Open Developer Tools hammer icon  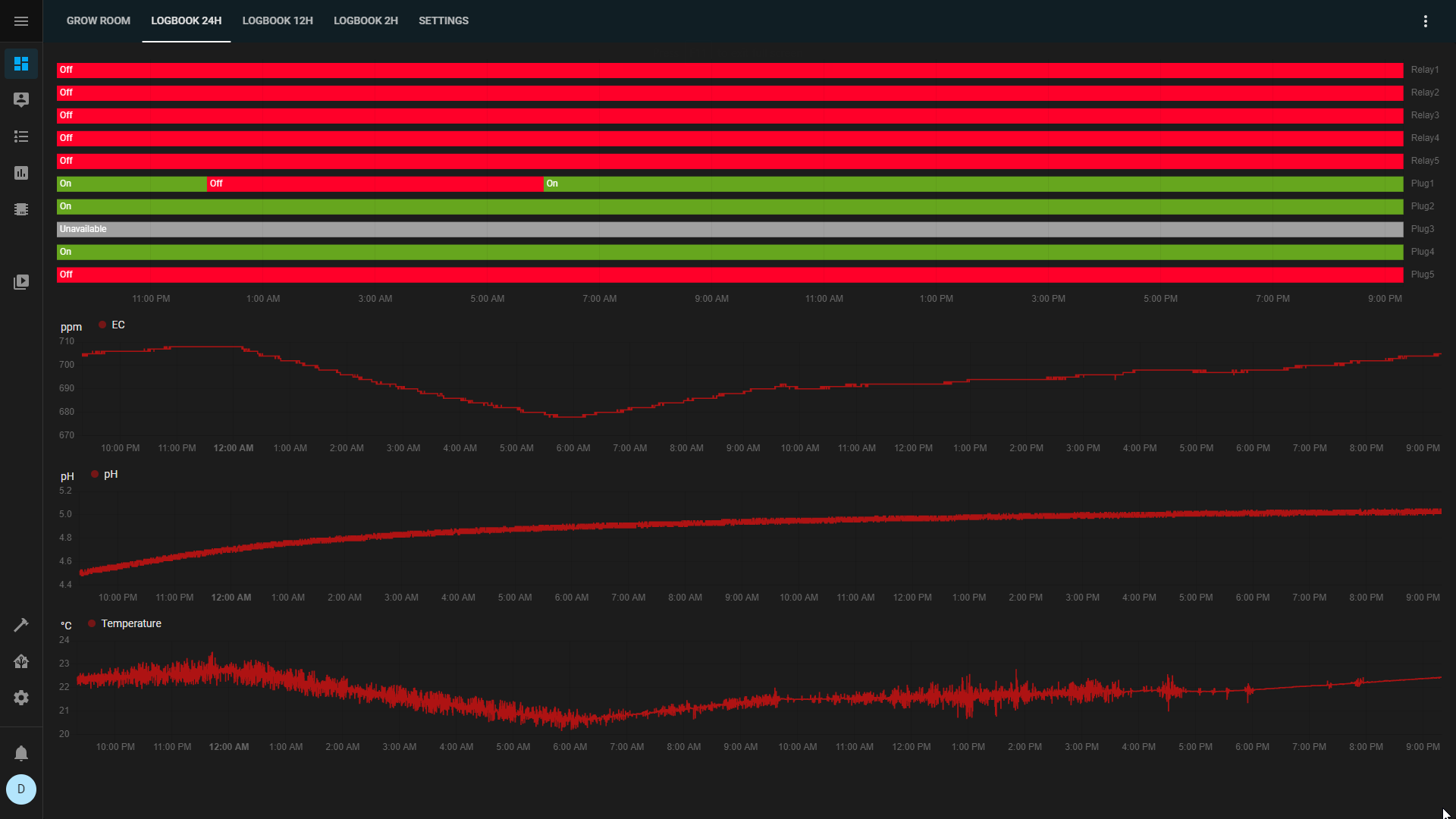coord(21,625)
